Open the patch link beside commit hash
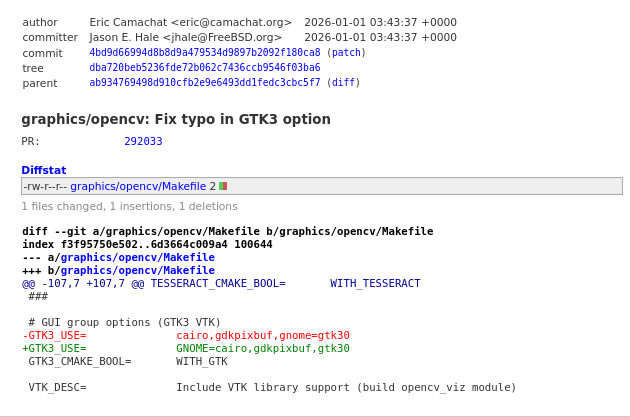 pyautogui.click(x=346, y=53)
